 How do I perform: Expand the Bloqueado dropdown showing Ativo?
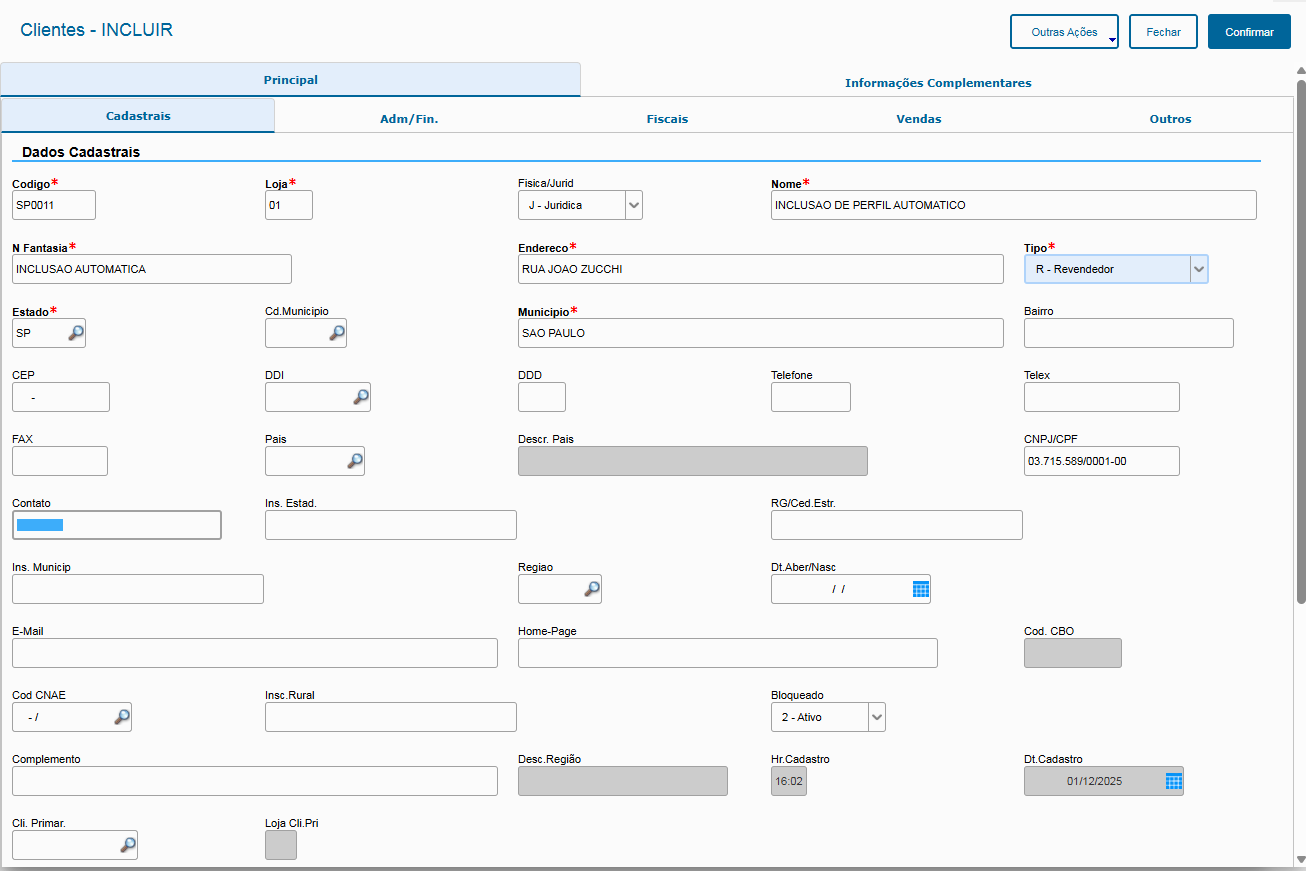pyautogui.click(x=876, y=717)
